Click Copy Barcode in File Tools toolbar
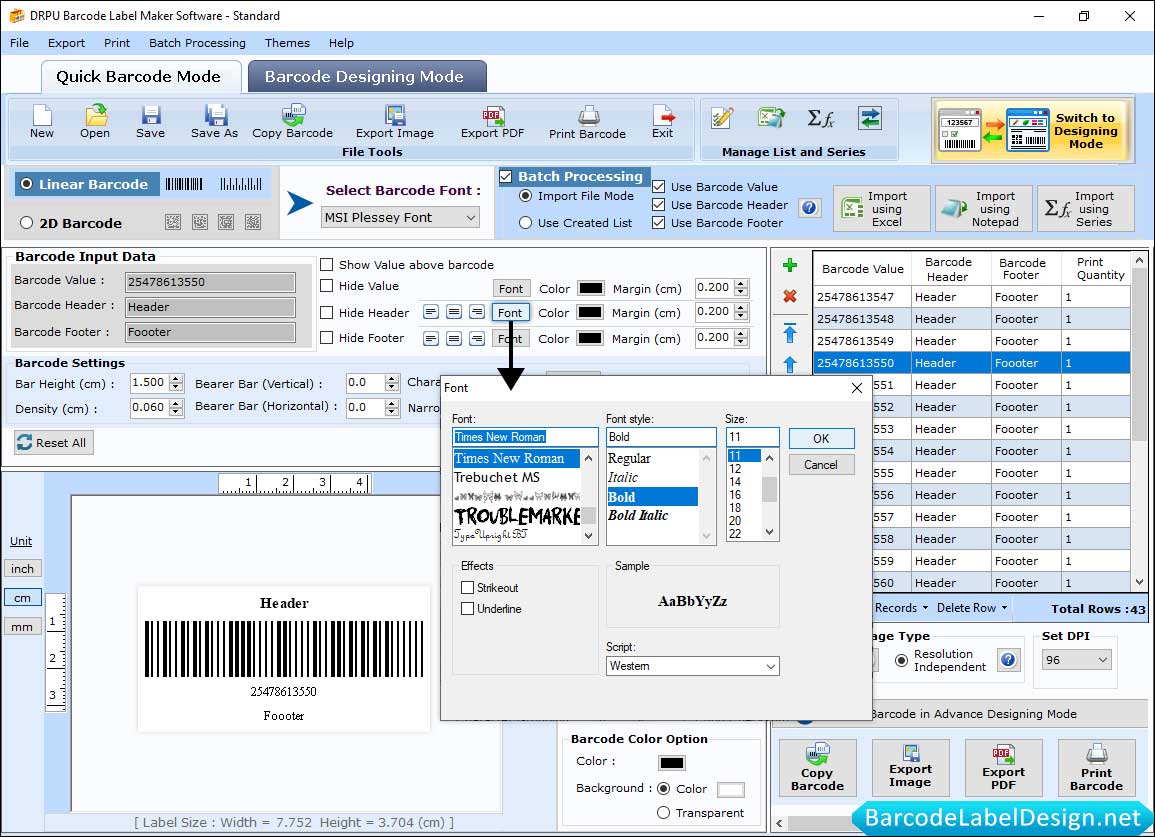 [x=292, y=122]
